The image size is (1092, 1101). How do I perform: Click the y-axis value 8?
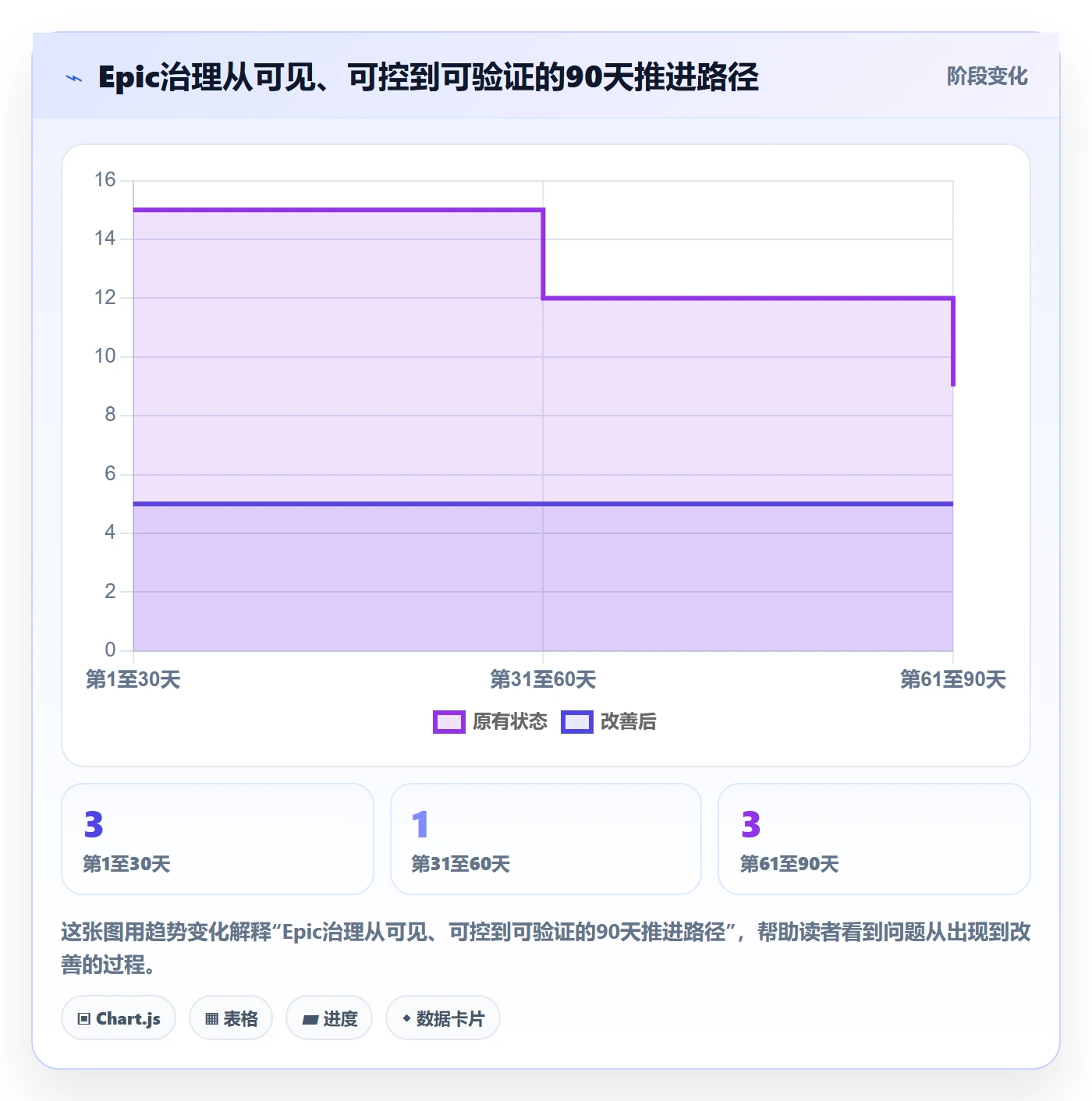pyautogui.click(x=110, y=415)
